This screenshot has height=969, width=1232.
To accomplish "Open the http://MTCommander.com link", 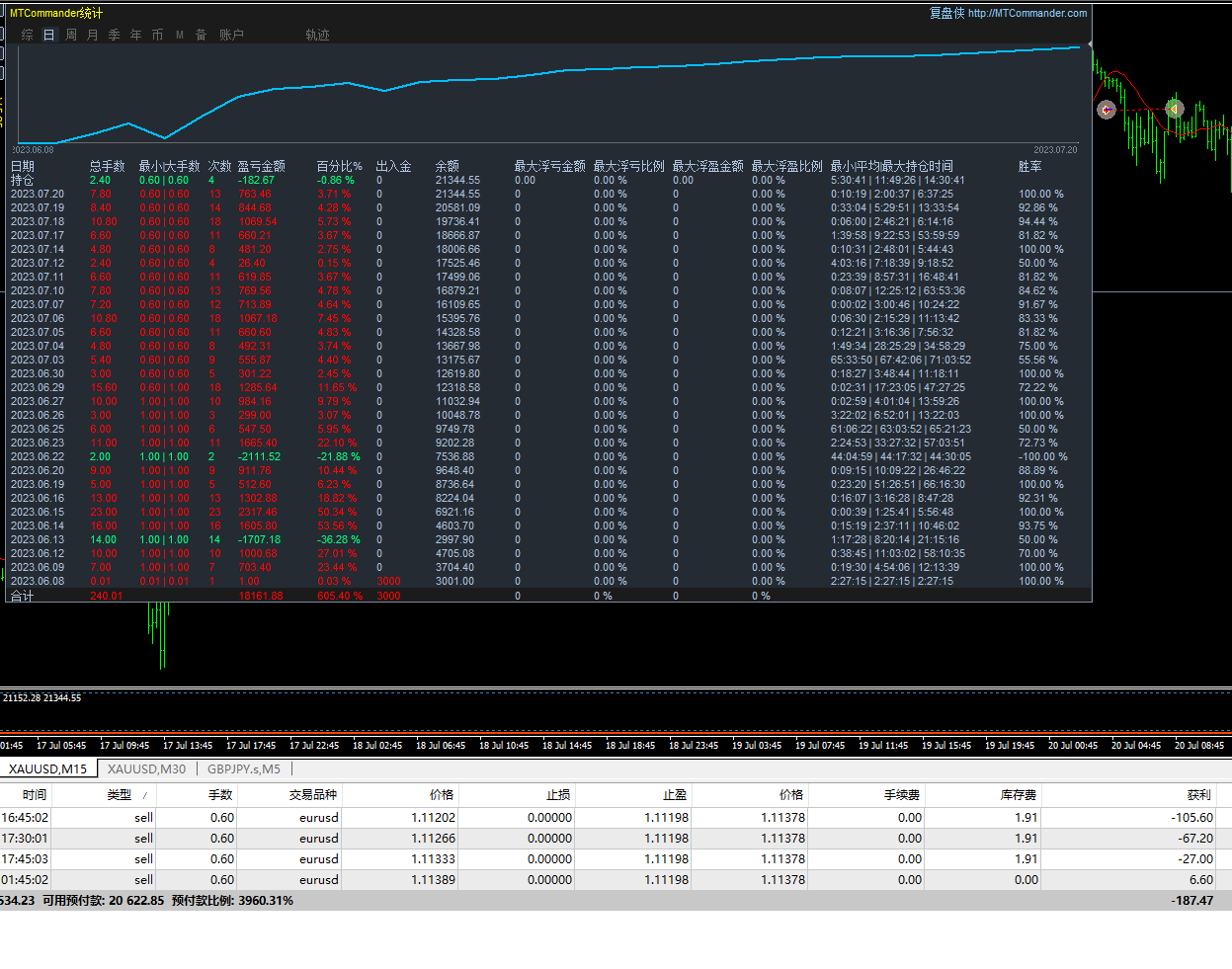I will coord(1027,13).
